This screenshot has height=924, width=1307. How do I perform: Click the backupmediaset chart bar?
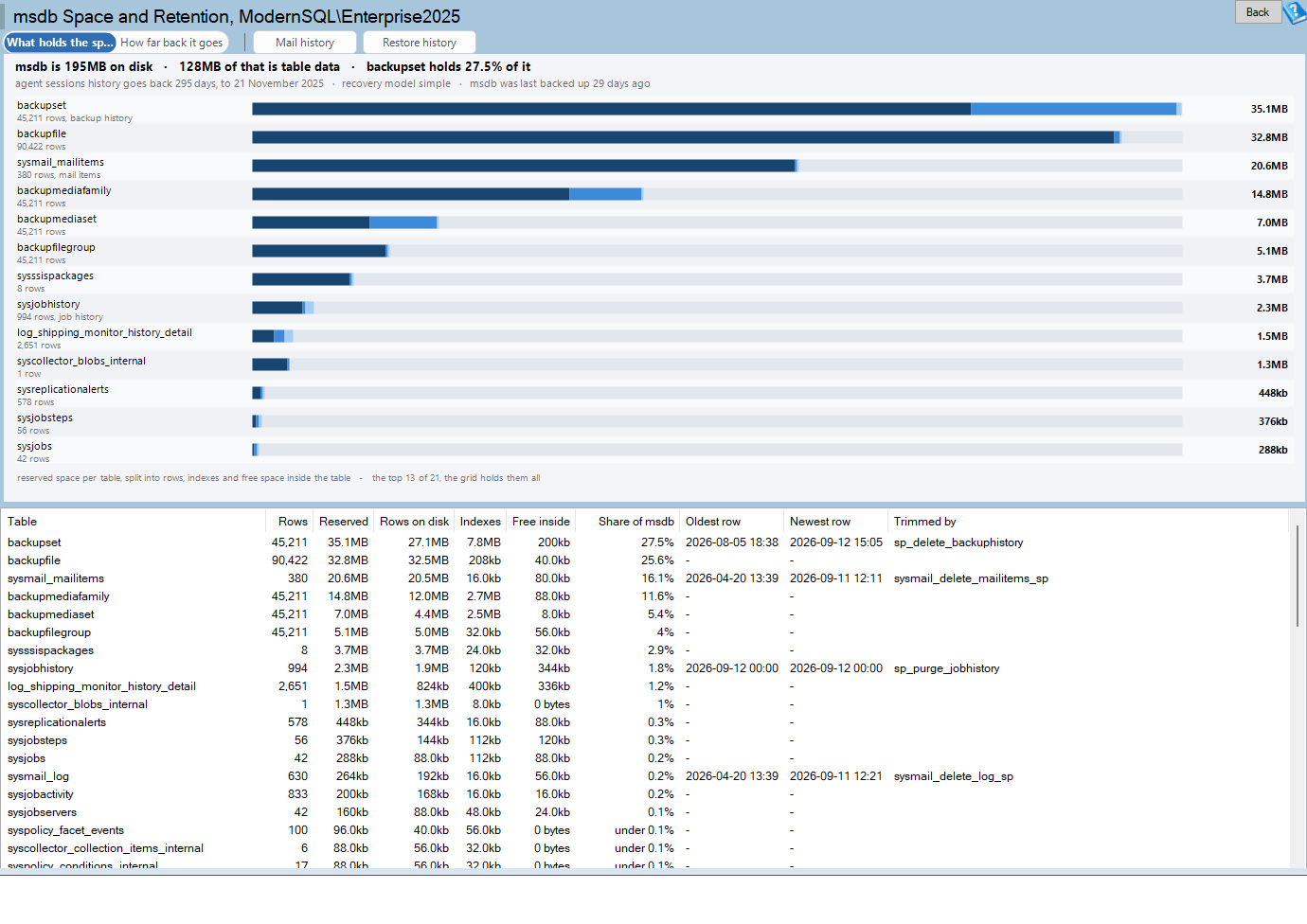coord(345,222)
